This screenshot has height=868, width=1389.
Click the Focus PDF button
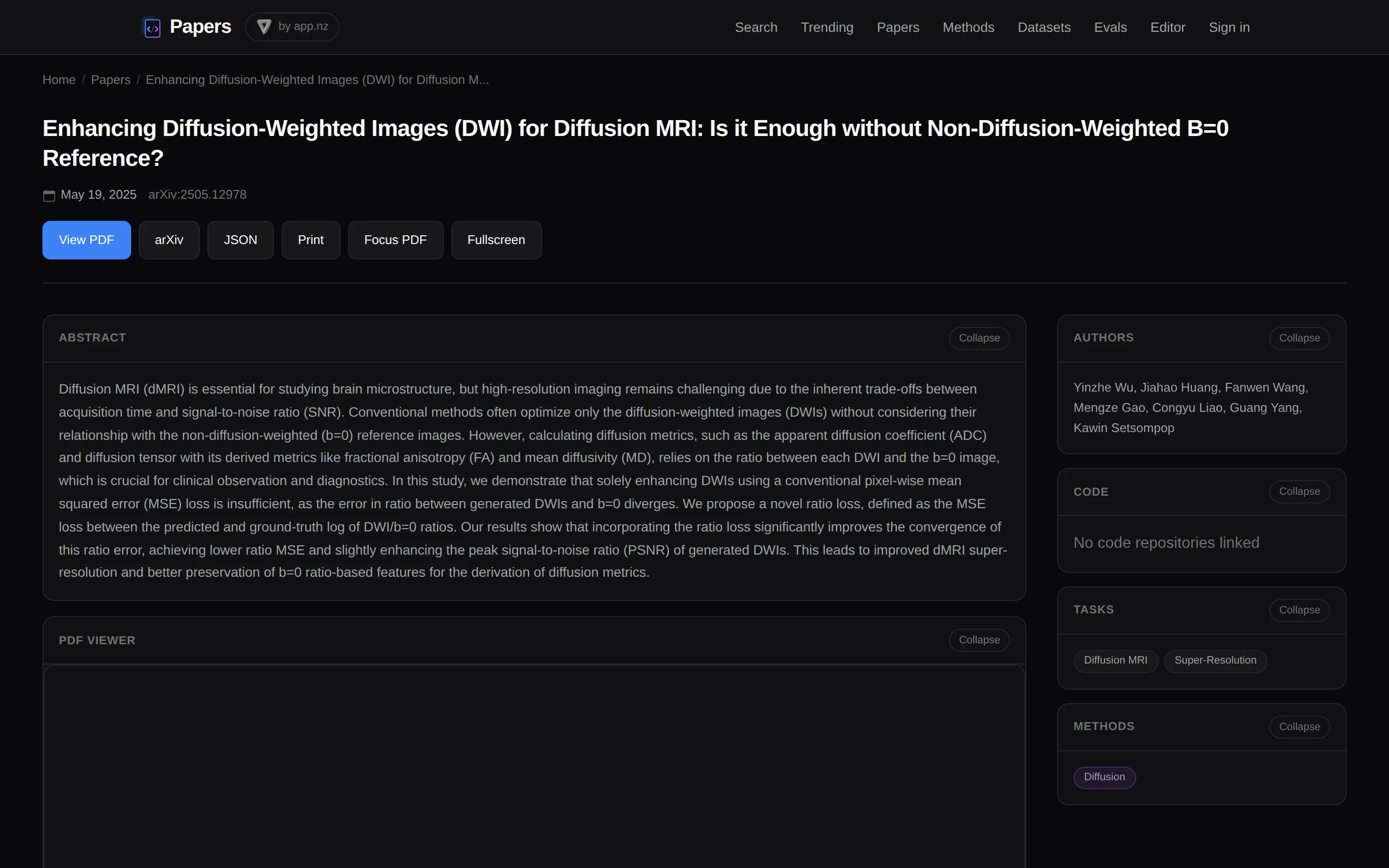coord(395,240)
